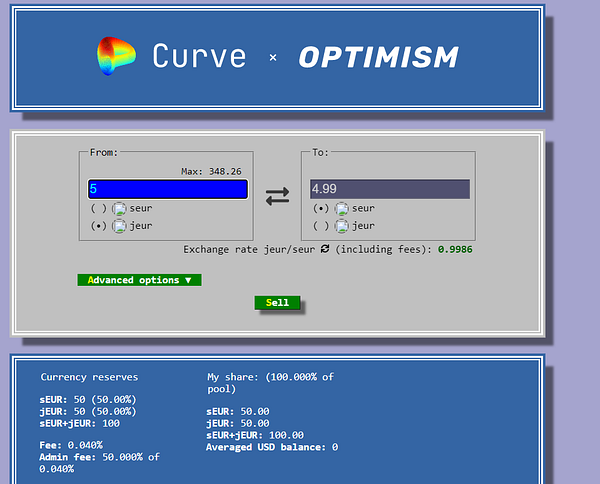
Task: Click the 'Averaged USD balance: 0' text
Action: tap(272, 447)
